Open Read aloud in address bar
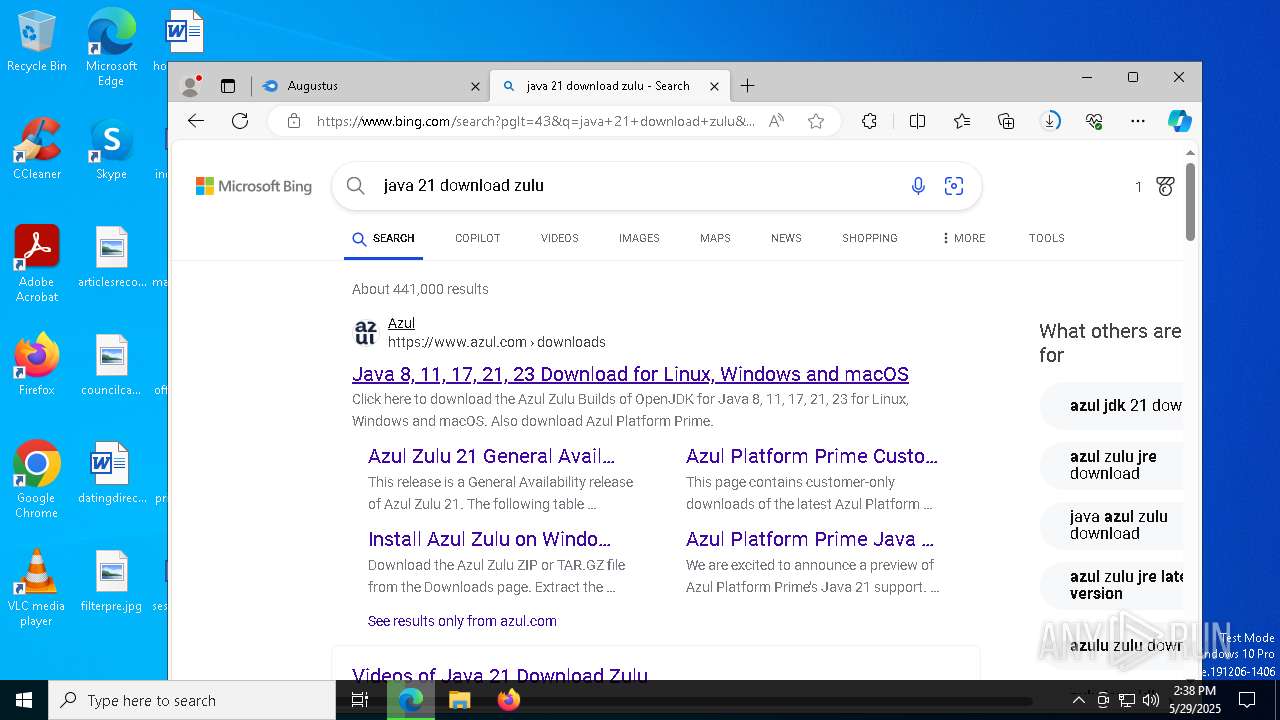 pyautogui.click(x=776, y=121)
